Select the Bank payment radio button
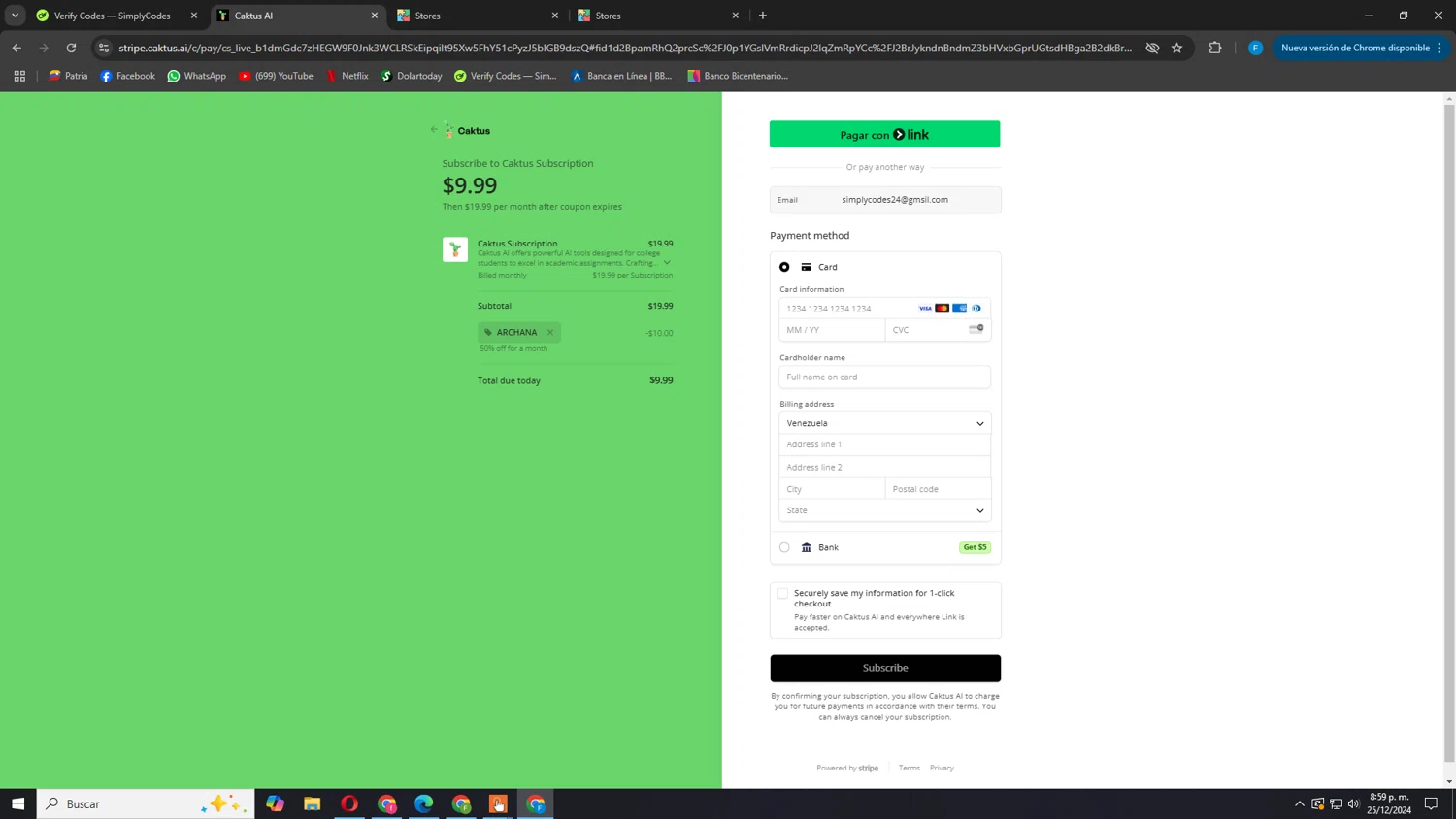The width and height of the screenshot is (1456, 819). (x=784, y=547)
